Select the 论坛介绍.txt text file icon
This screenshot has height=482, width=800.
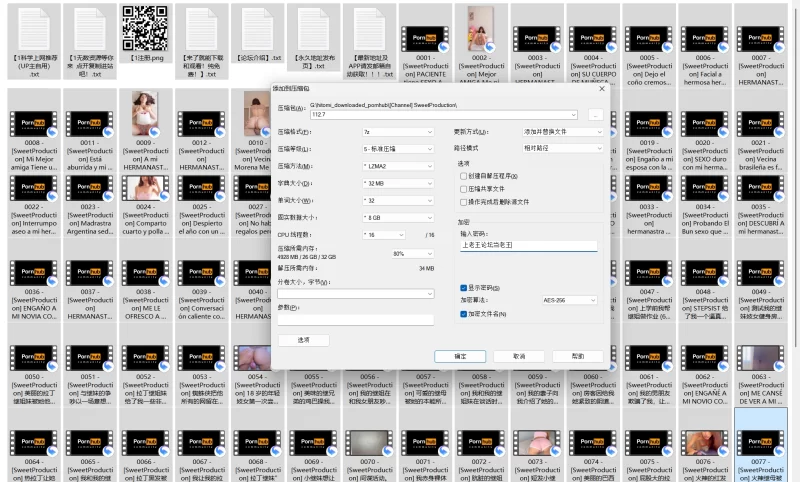258,29
